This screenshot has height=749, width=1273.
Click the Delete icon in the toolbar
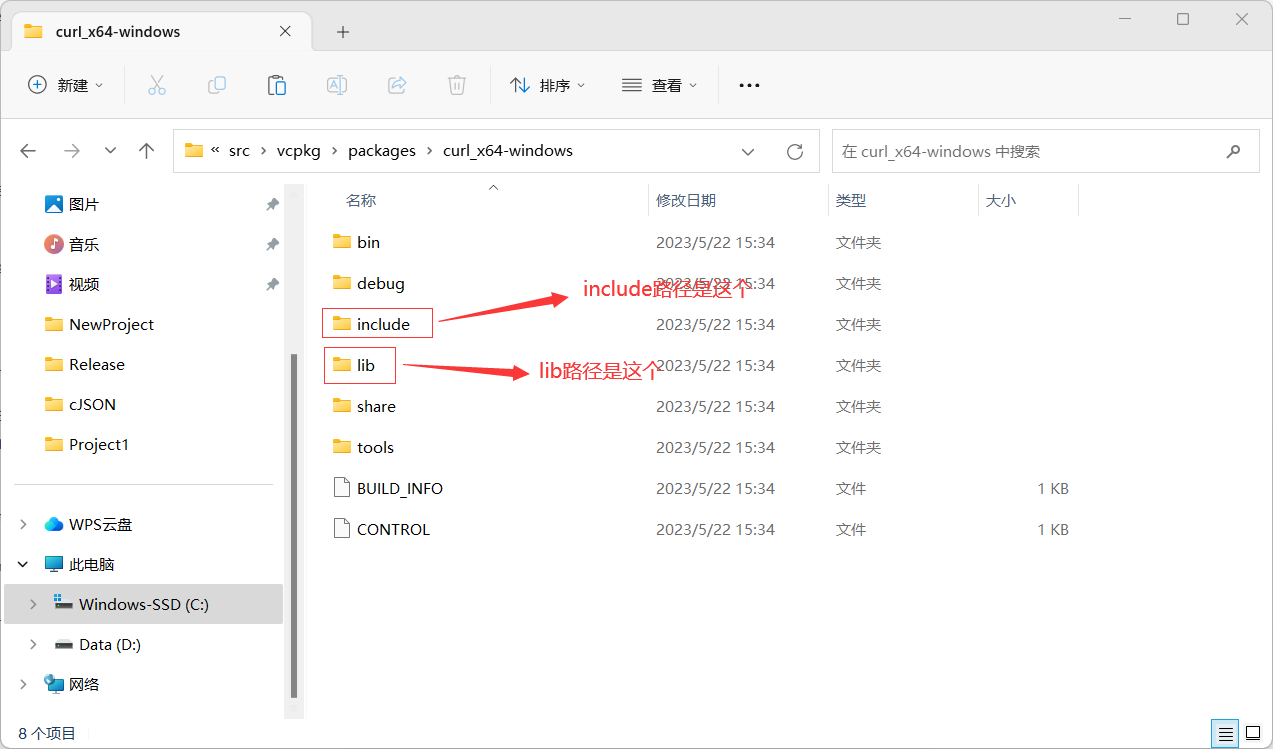click(x=457, y=85)
